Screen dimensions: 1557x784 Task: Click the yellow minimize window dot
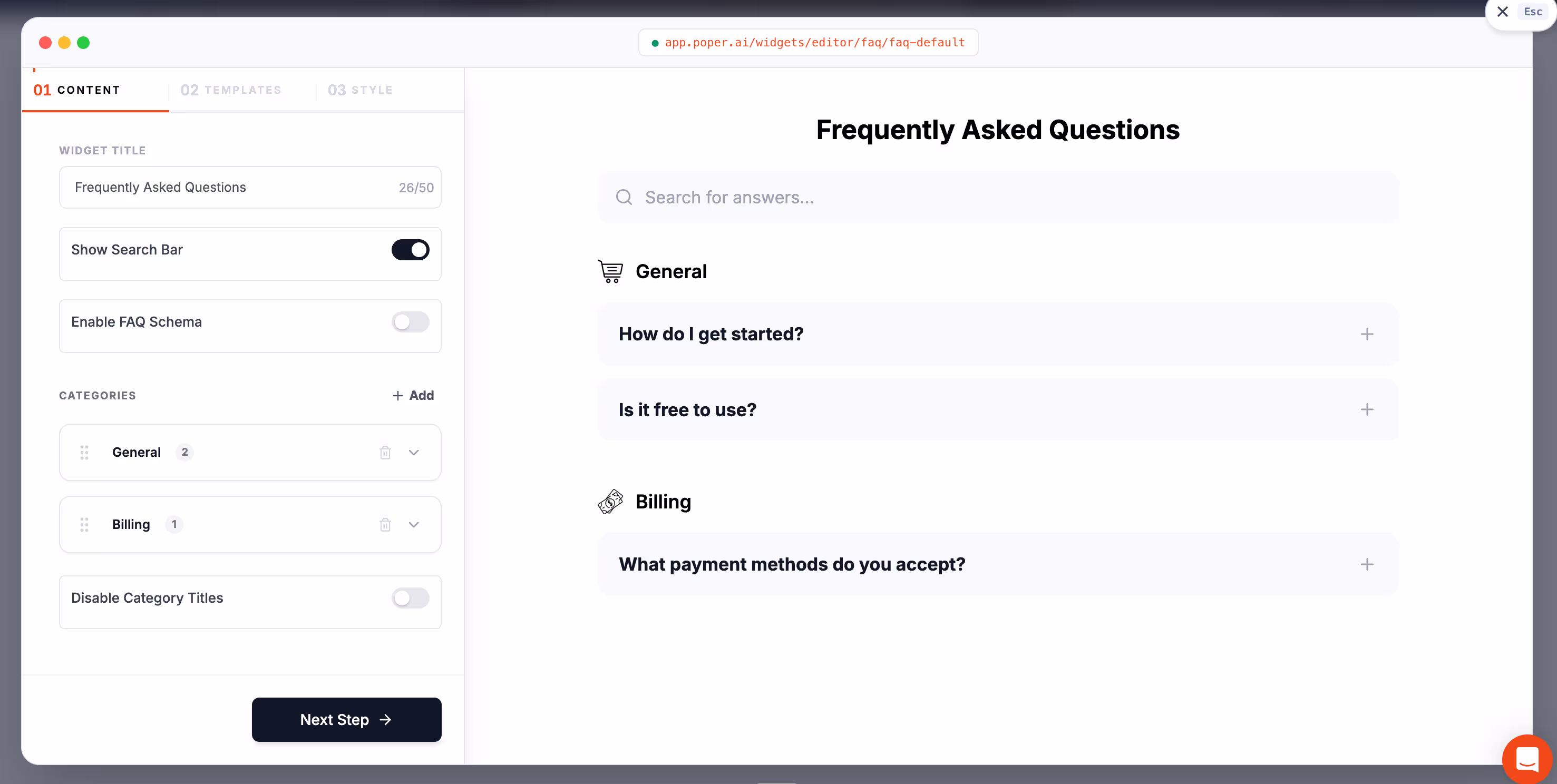click(64, 42)
